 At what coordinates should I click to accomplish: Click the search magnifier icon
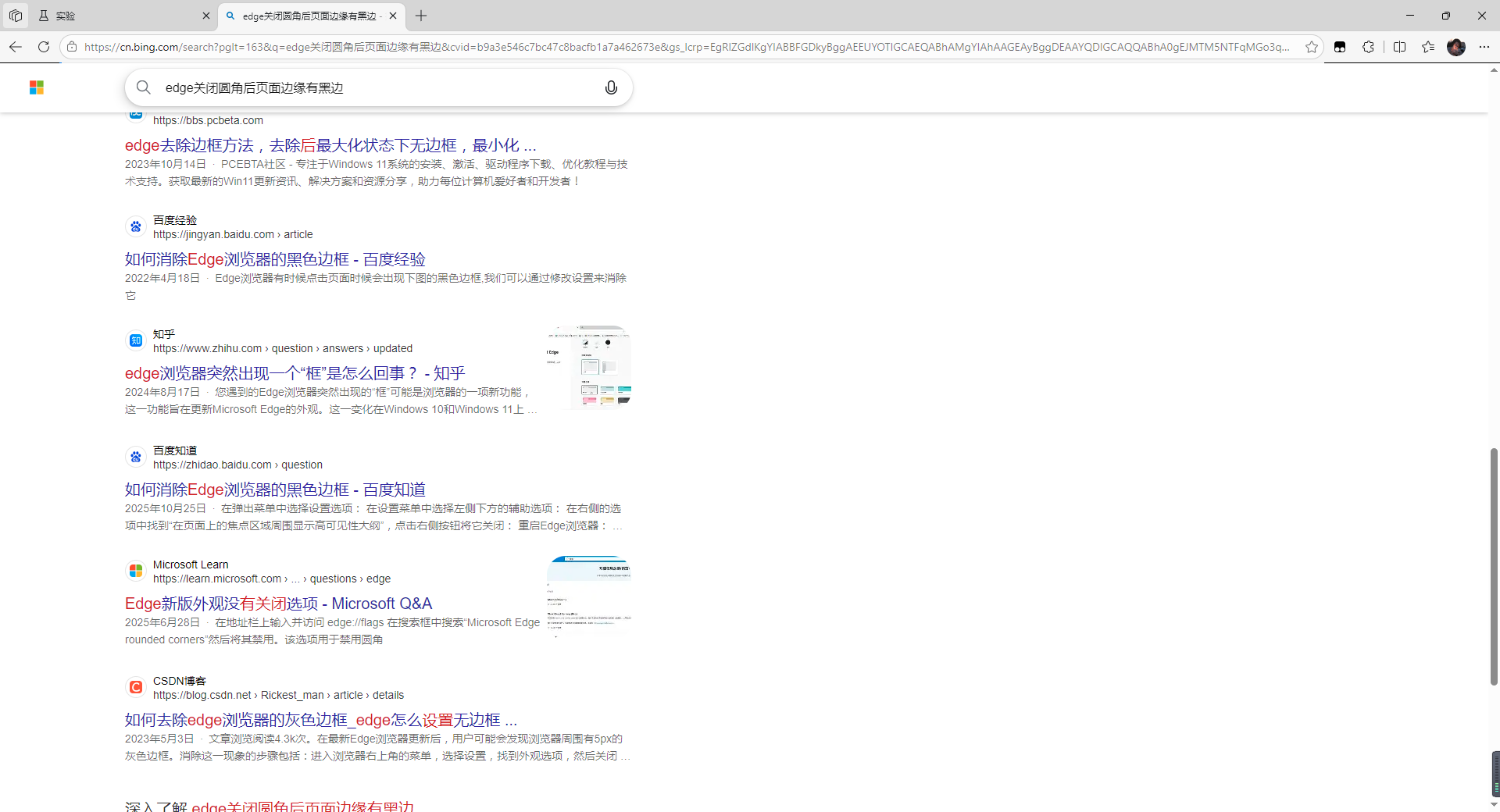pyautogui.click(x=144, y=87)
